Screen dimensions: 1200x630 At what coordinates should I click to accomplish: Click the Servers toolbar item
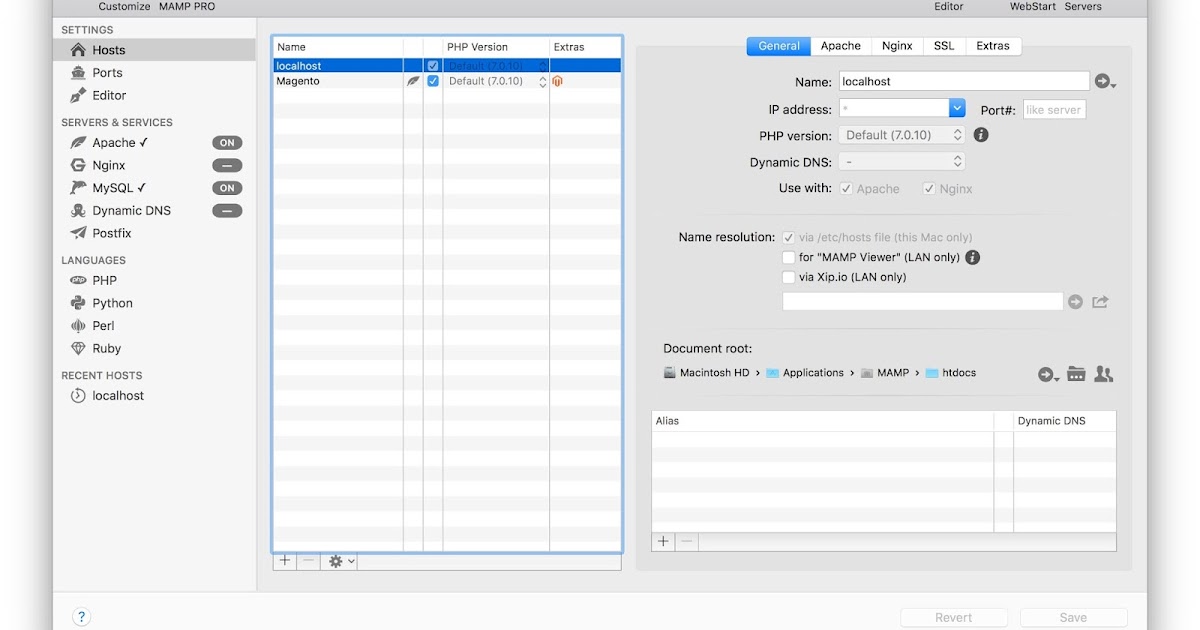(x=1083, y=6)
